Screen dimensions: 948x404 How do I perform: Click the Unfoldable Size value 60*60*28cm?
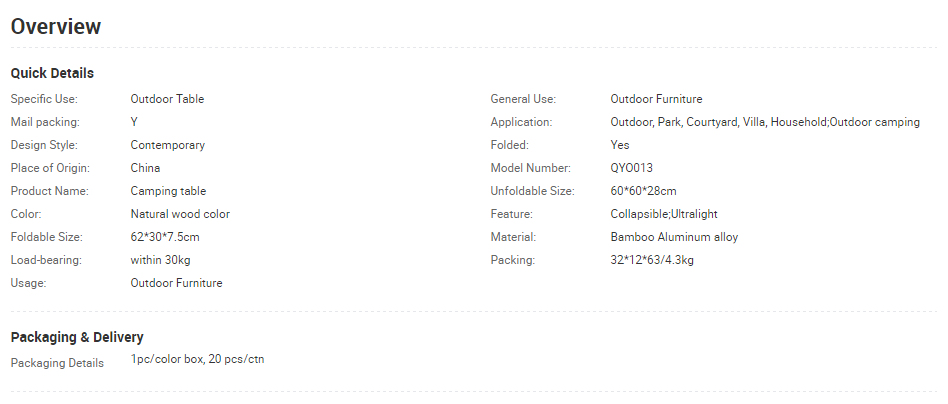click(x=643, y=191)
